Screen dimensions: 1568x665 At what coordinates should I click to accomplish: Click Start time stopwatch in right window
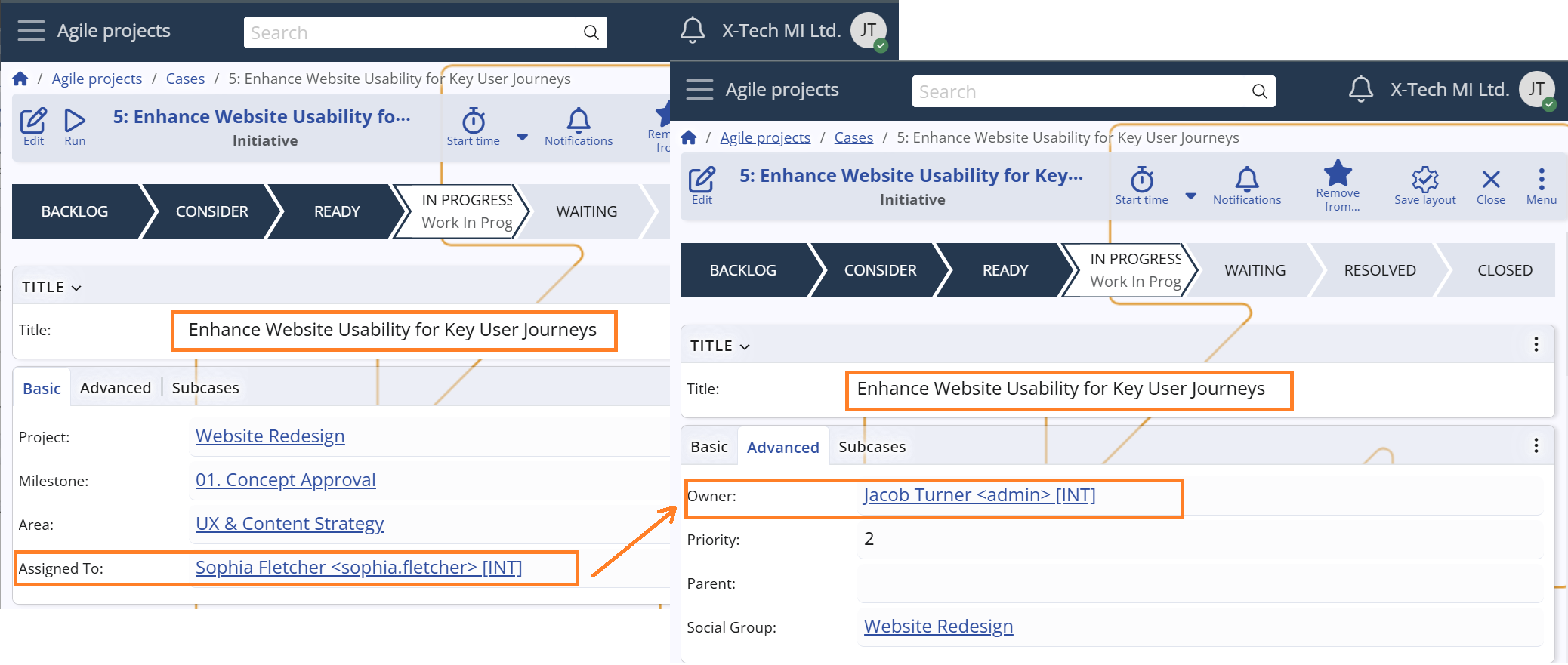click(x=1141, y=181)
